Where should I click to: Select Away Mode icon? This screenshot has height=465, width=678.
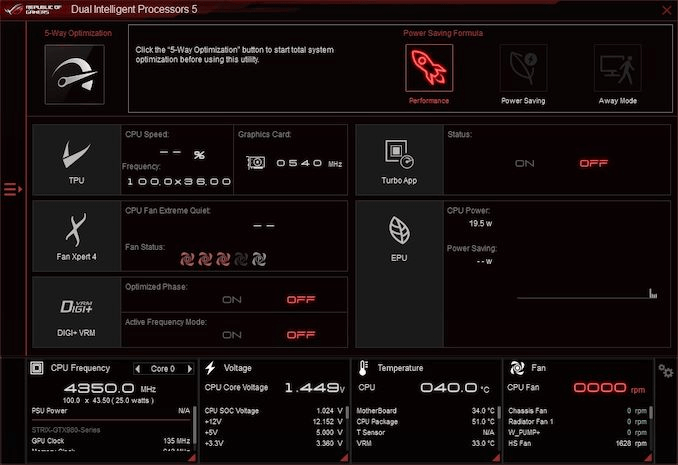pos(617,68)
